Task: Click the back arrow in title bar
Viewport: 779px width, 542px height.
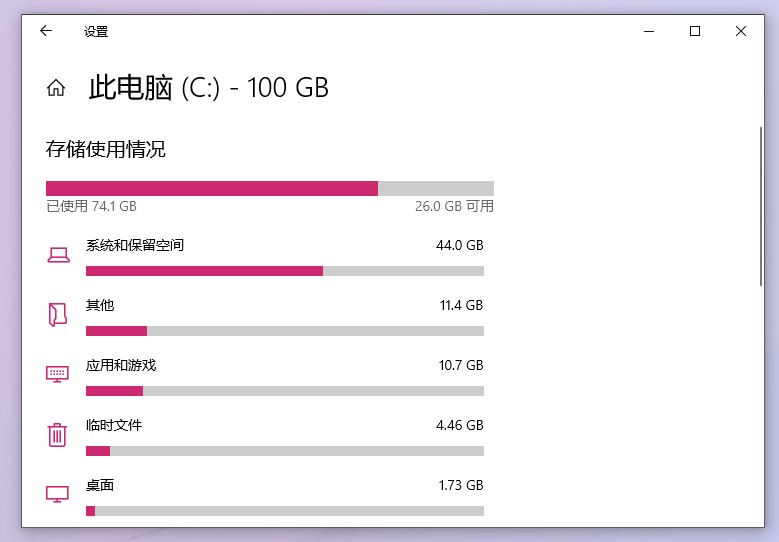Action: click(x=46, y=31)
